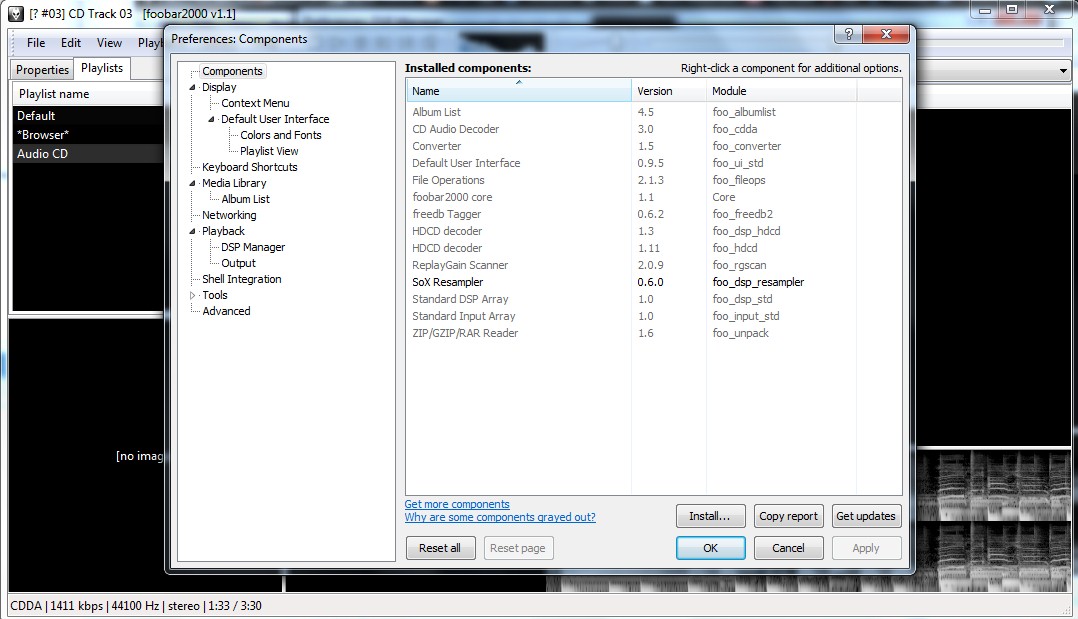Select Shell Integration in the tree
Screen dimensions: 1078x619
pyautogui.click(x=242, y=279)
